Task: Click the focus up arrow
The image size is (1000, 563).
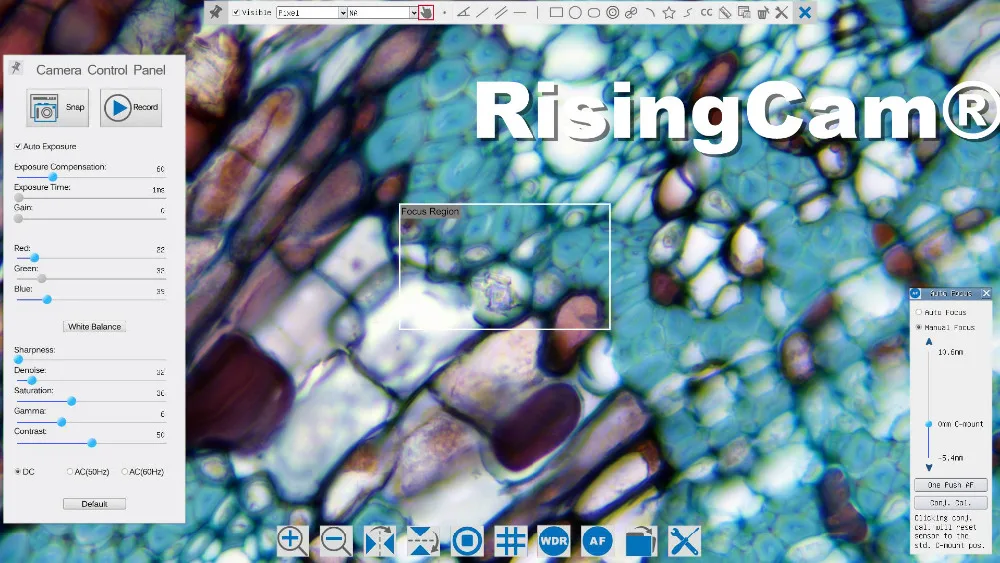Action: [929, 342]
